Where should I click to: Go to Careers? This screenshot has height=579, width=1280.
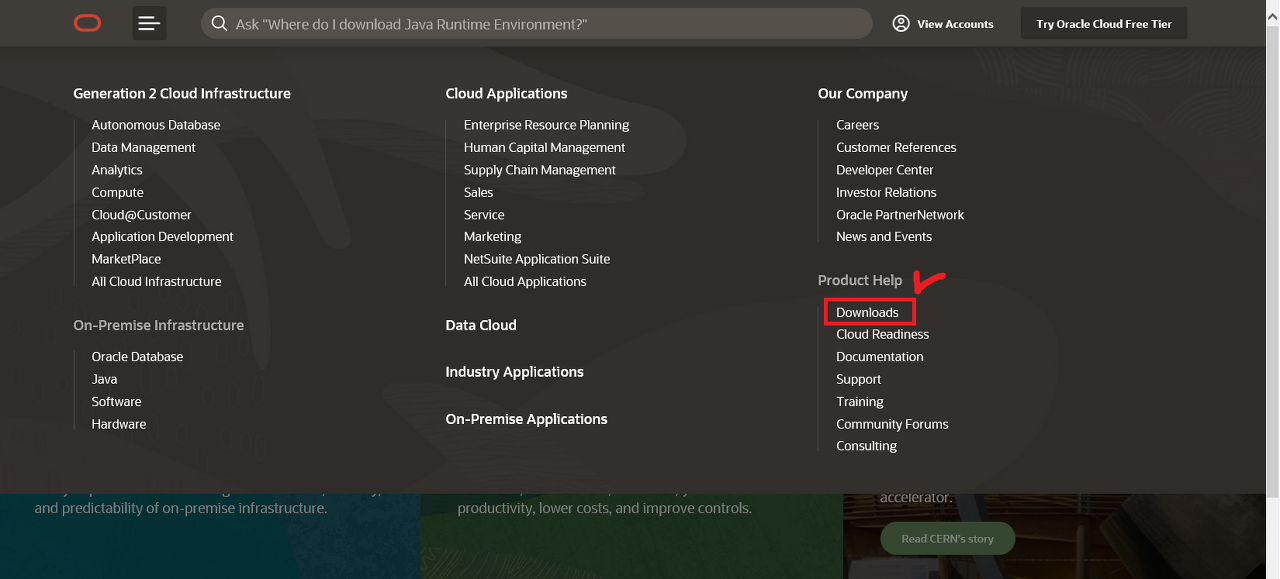coord(858,125)
